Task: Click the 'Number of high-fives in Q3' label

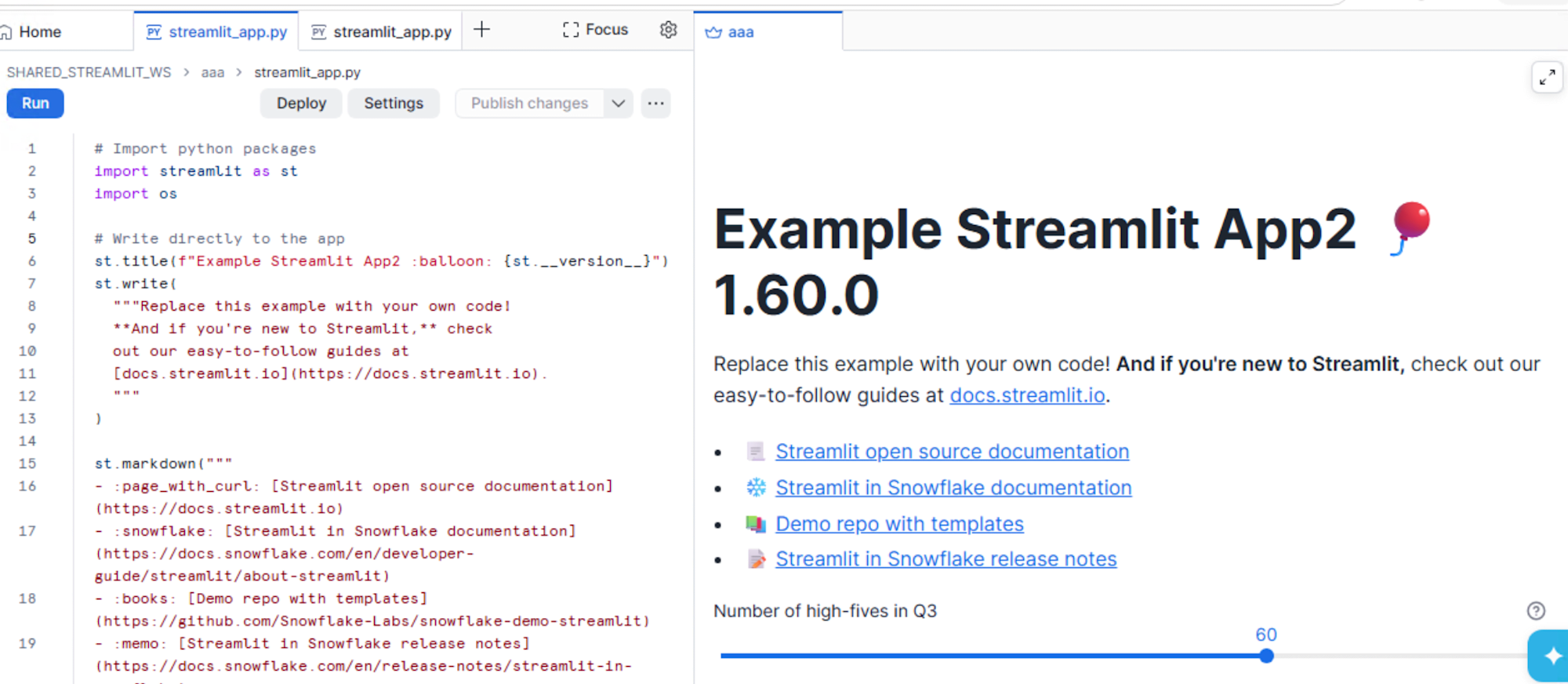Action: pos(825,611)
